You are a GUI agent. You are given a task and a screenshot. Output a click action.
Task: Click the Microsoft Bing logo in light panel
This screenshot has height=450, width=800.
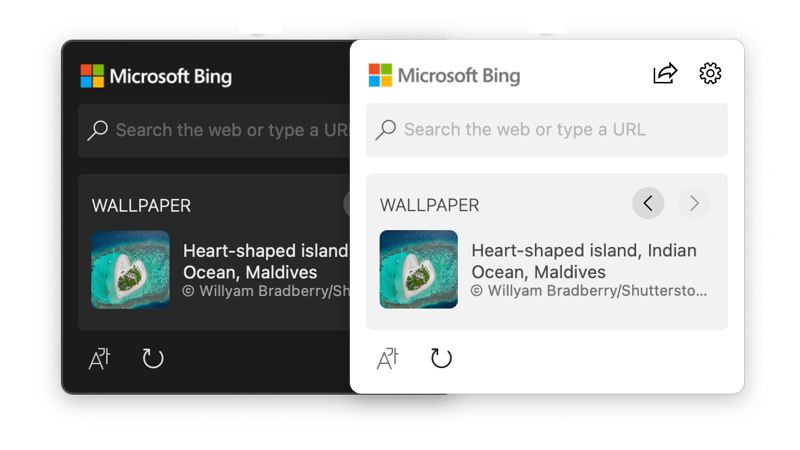444,75
